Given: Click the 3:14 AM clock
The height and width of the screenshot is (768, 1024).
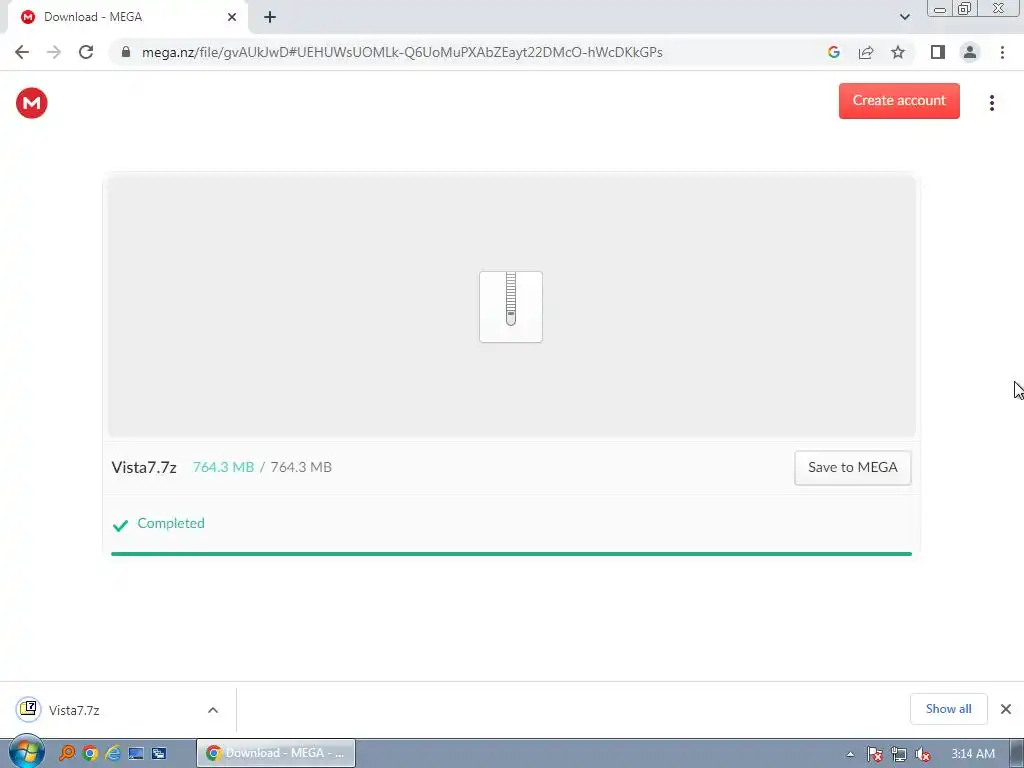Looking at the screenshot, I should pyautogui.click(x=972, y=754).
